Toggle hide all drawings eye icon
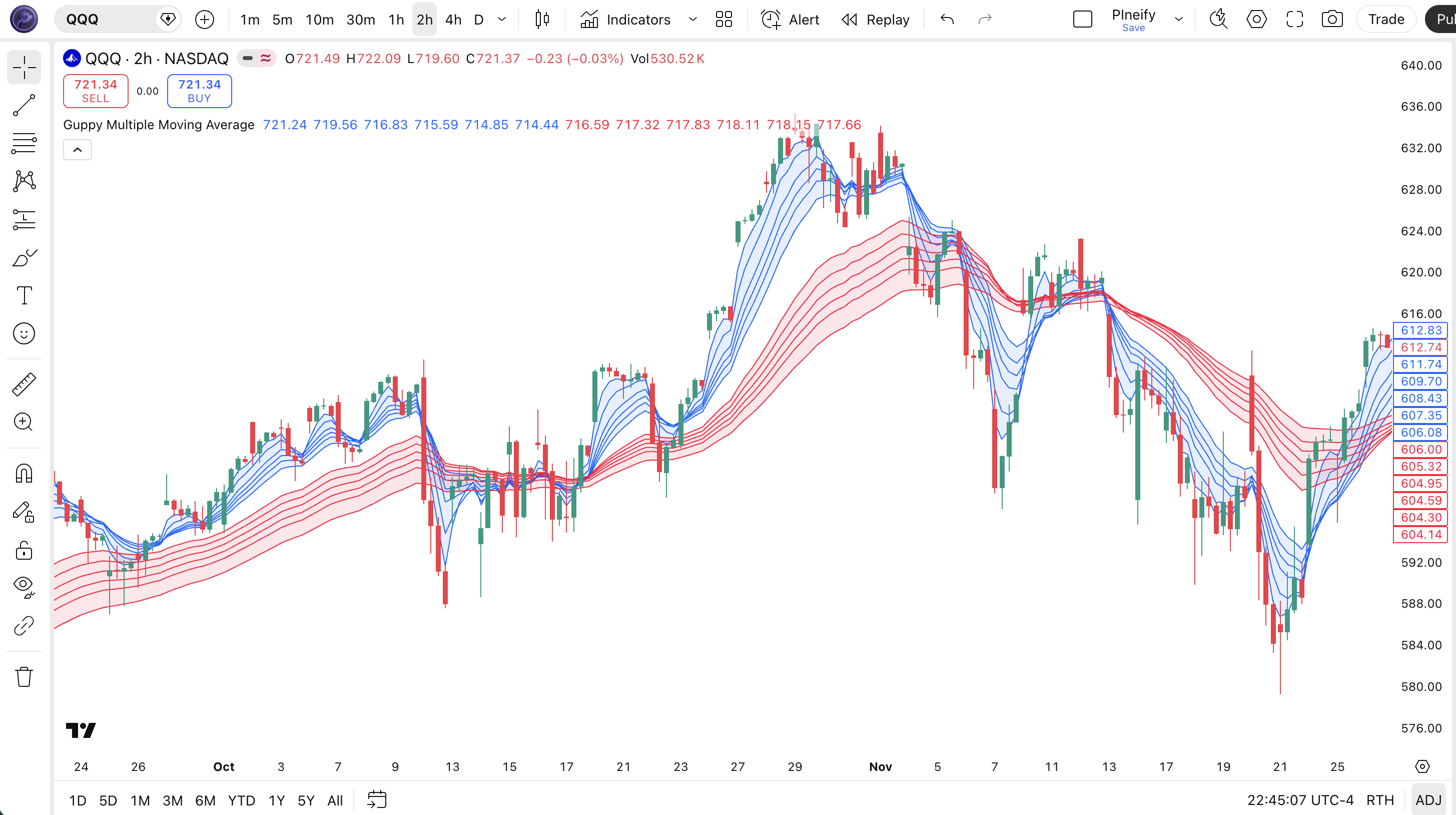 click(24, 587)
